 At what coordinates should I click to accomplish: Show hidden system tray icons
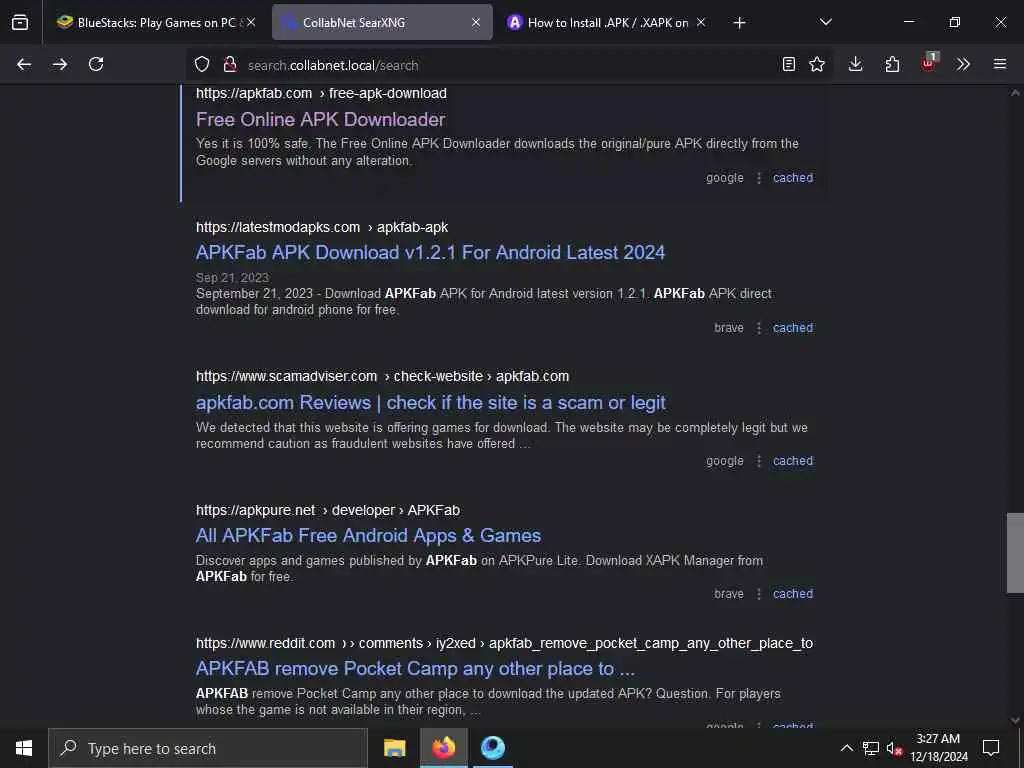point(846,748)
